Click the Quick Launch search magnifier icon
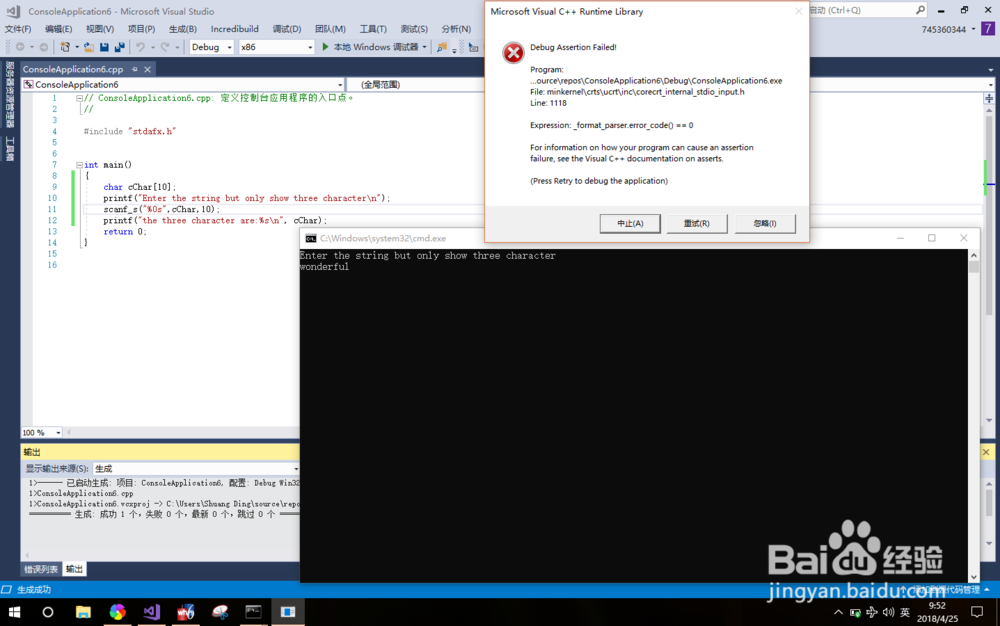Viewport: 1000px width, 626px height. pyautogui.click(x=920, y=10)
